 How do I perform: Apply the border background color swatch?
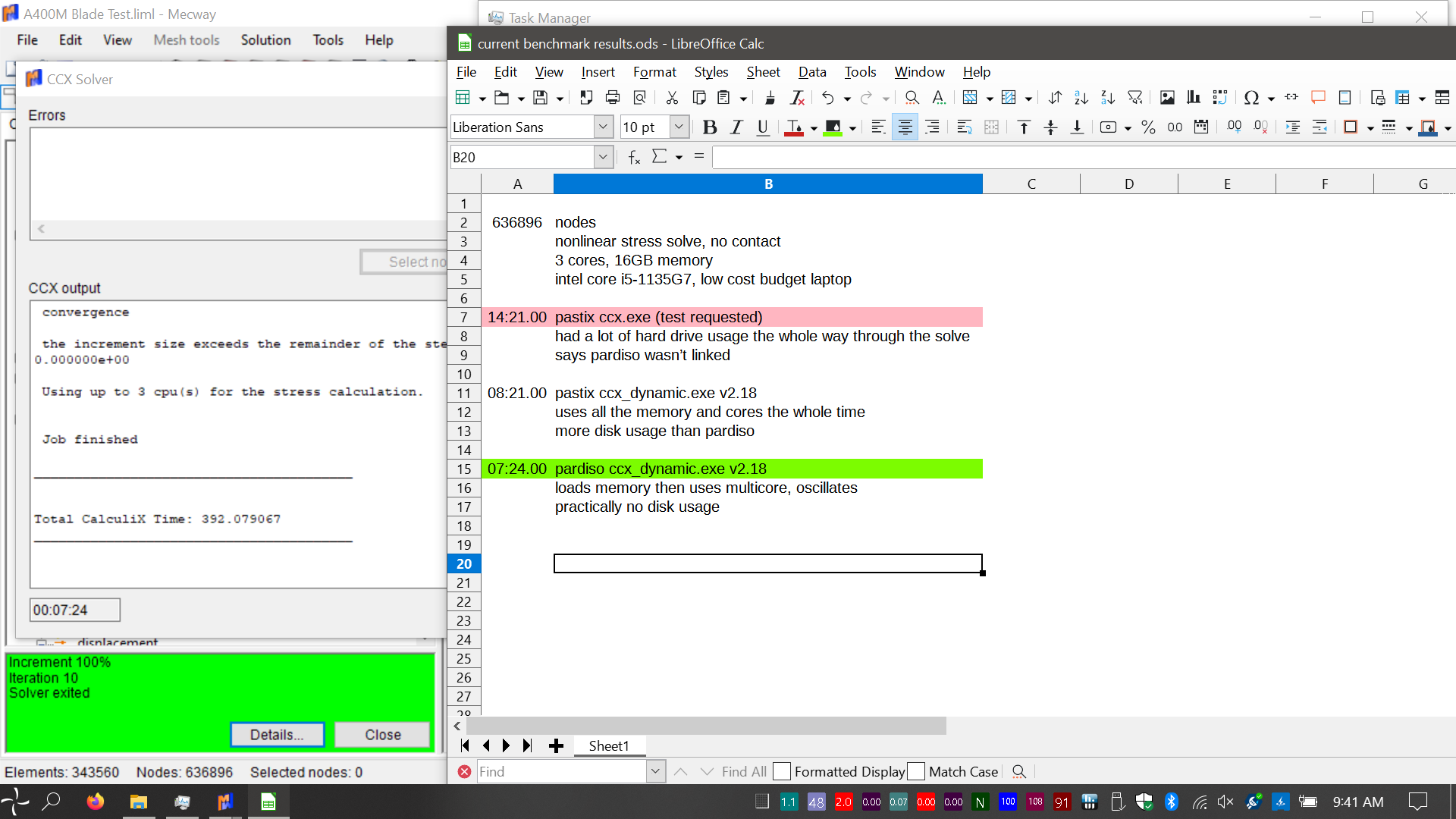tap(1428, 127)
